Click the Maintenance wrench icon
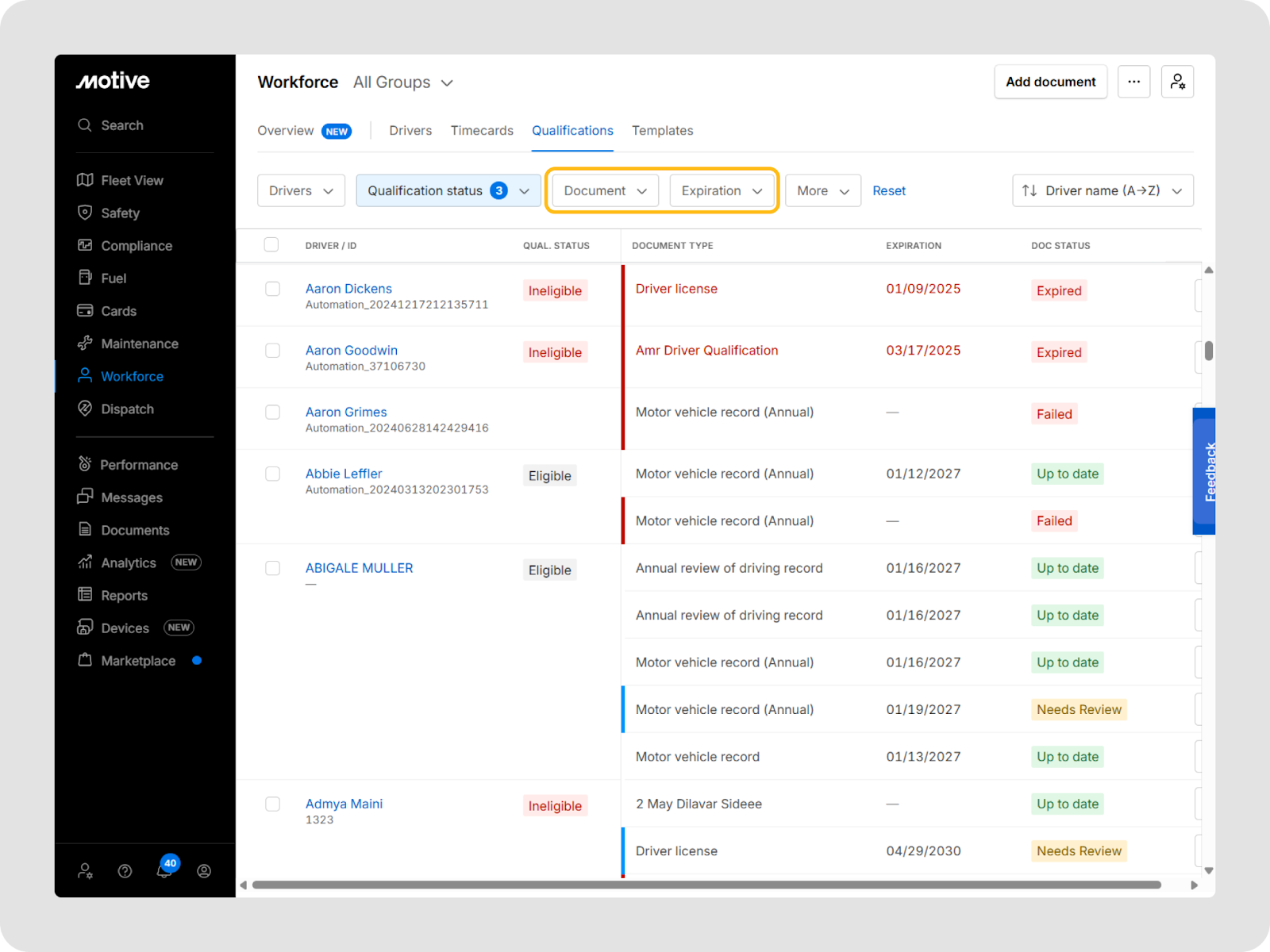 point(85,343)
